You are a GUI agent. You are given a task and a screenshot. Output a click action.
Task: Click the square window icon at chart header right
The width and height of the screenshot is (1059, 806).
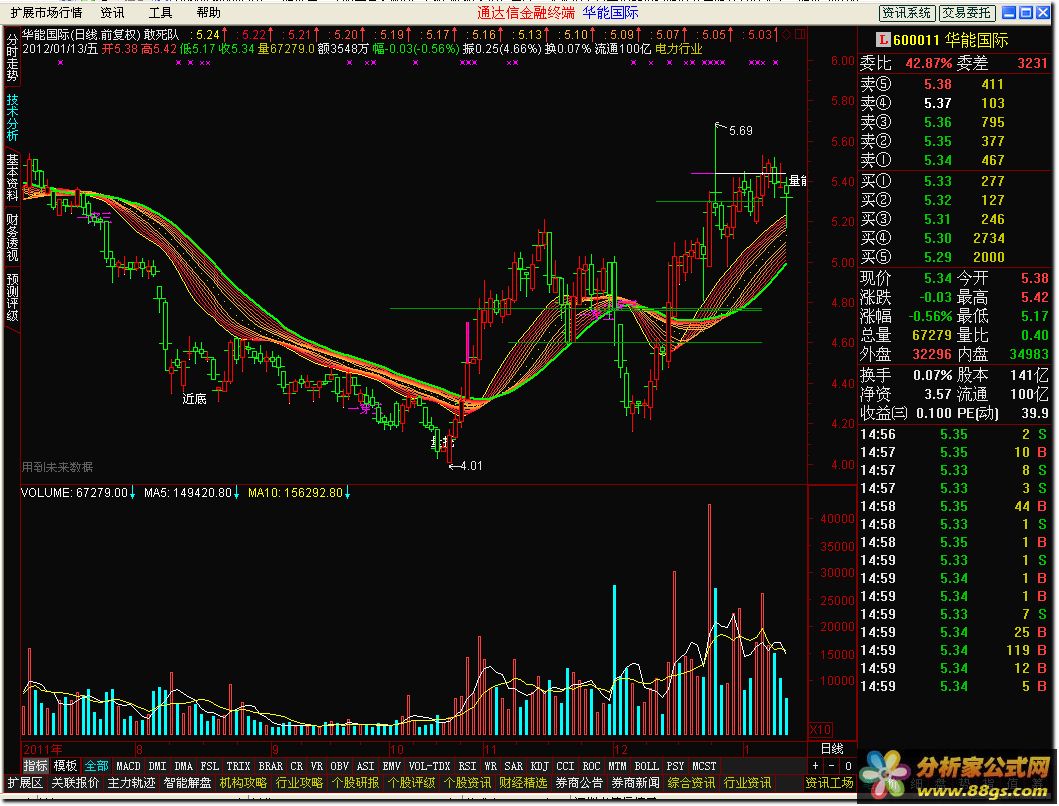[800, 34]
